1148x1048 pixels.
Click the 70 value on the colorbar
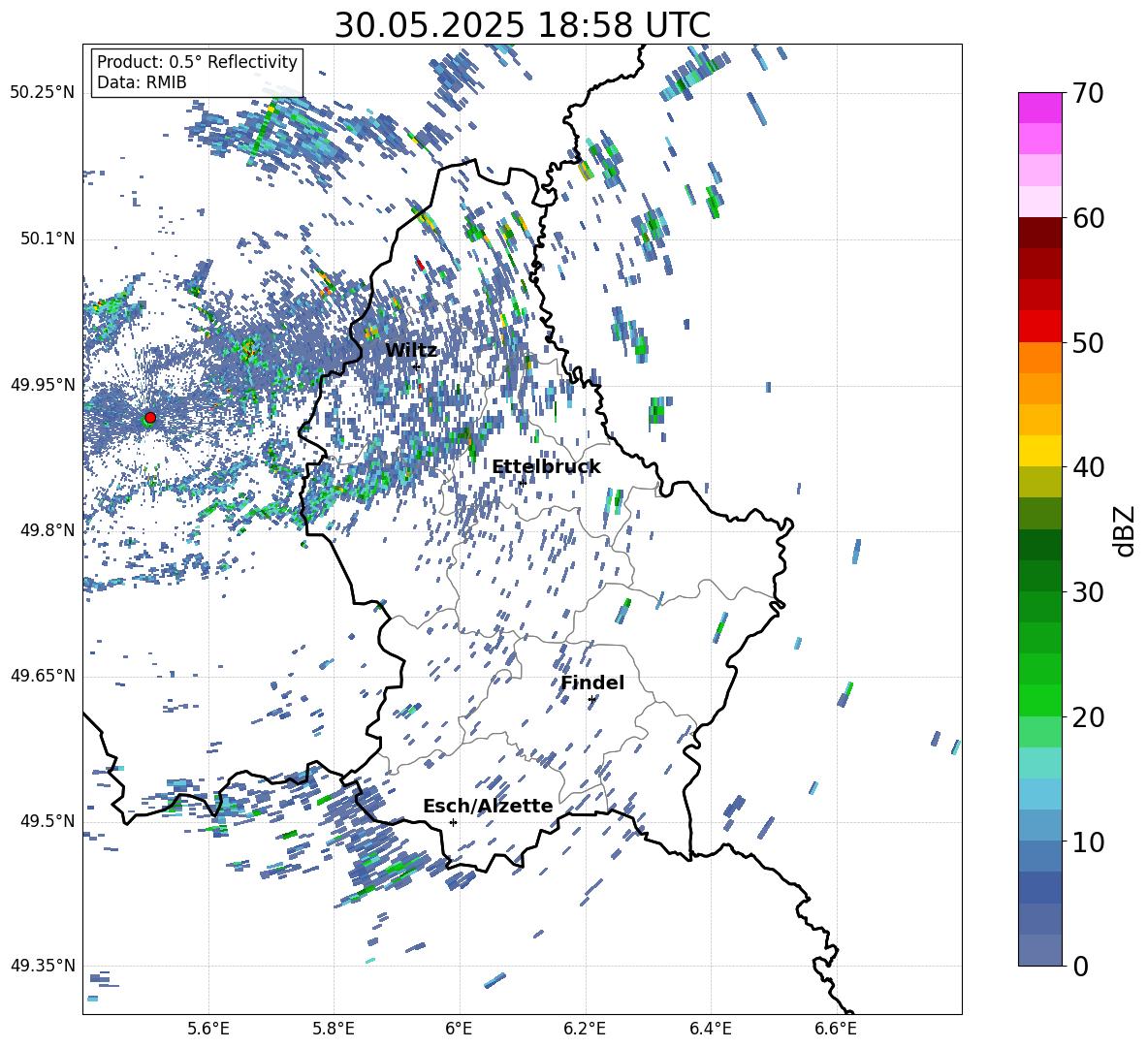pos(1088,93)
